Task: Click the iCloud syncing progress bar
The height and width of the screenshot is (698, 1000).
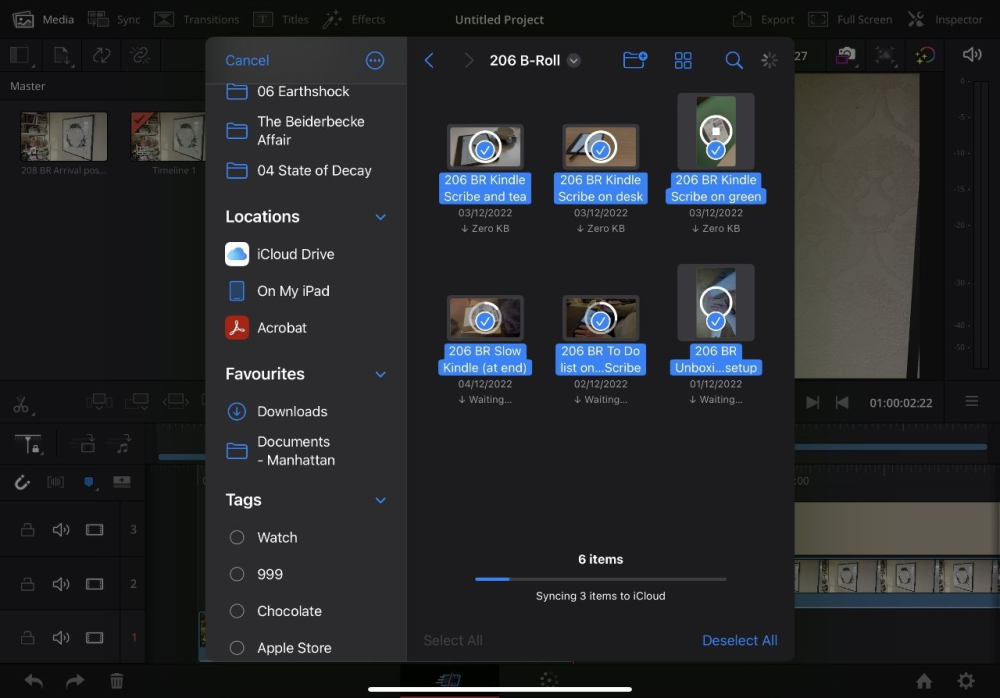Action: click(x=600, y=579)
